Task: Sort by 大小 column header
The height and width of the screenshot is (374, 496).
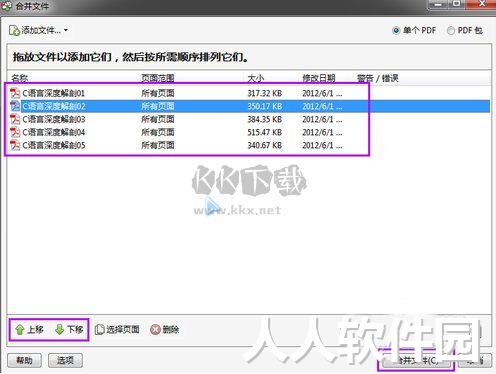Action: [256, 78]
